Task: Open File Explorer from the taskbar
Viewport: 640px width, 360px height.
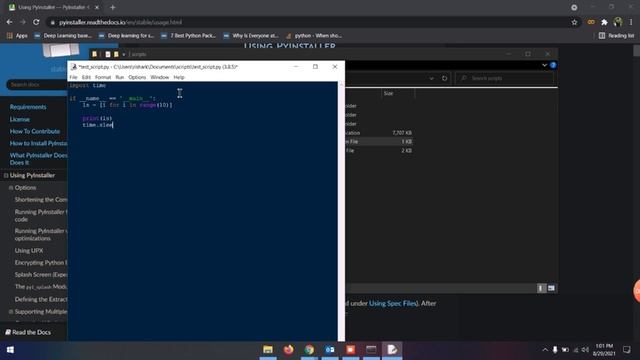Action: coord(268,350)
